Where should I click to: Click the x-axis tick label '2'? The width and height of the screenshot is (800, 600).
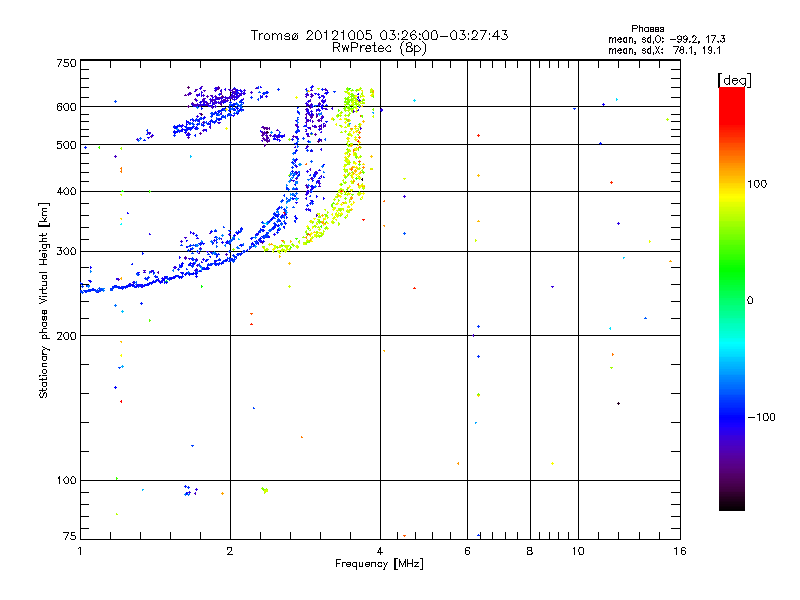(x=230, y=551)
